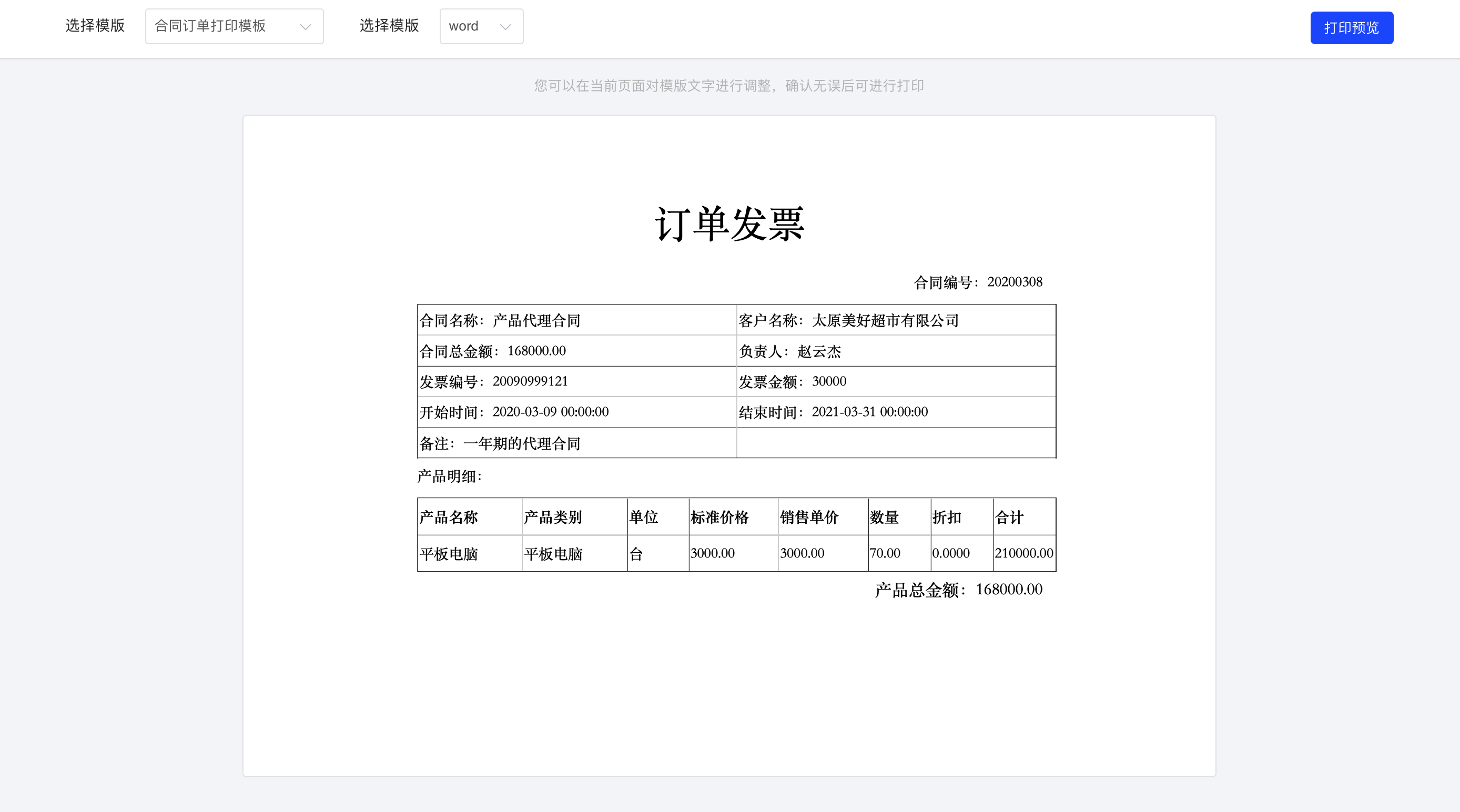
Task: Click the 210000.00 total cell
Action: 1023,553
